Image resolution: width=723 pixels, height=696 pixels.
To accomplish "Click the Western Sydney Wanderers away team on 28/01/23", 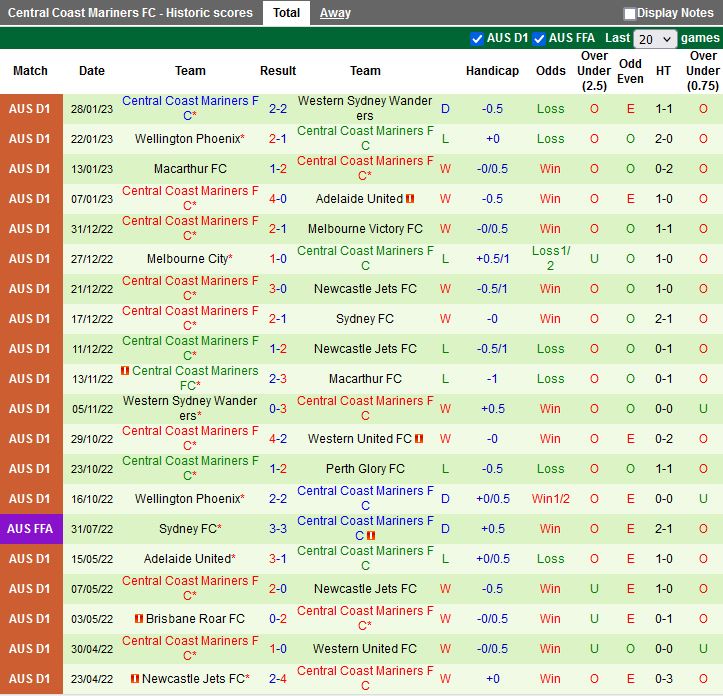I will 365,108.
